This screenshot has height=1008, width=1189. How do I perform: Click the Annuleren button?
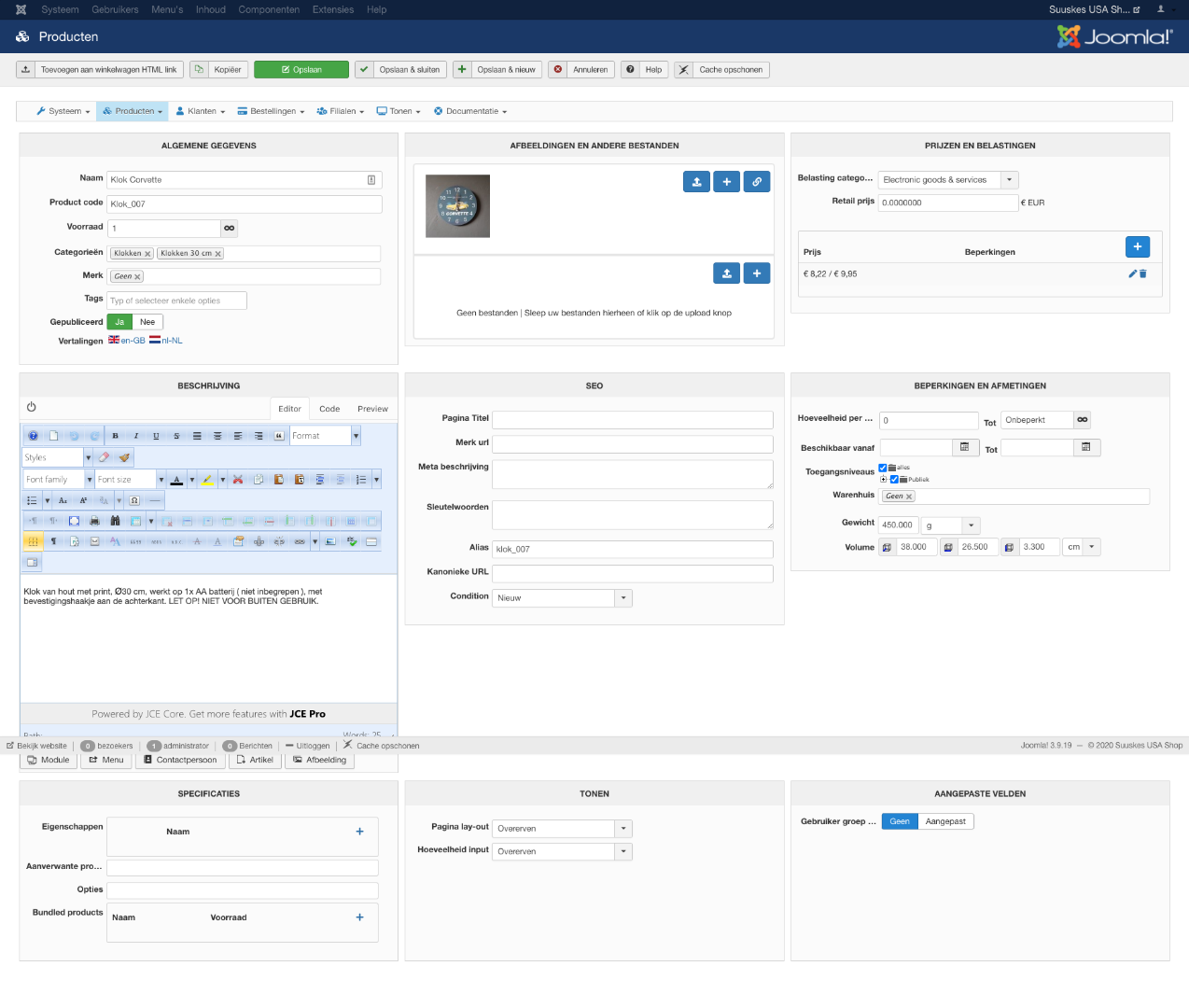click(581, 69)
